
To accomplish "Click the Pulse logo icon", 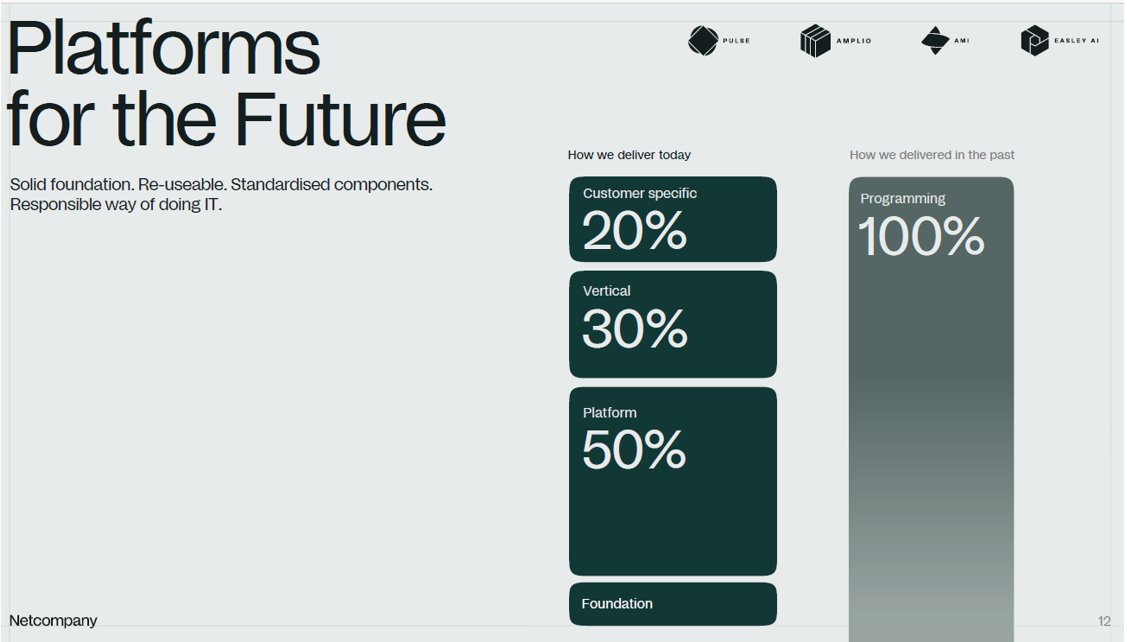I will tap(703, 41).
